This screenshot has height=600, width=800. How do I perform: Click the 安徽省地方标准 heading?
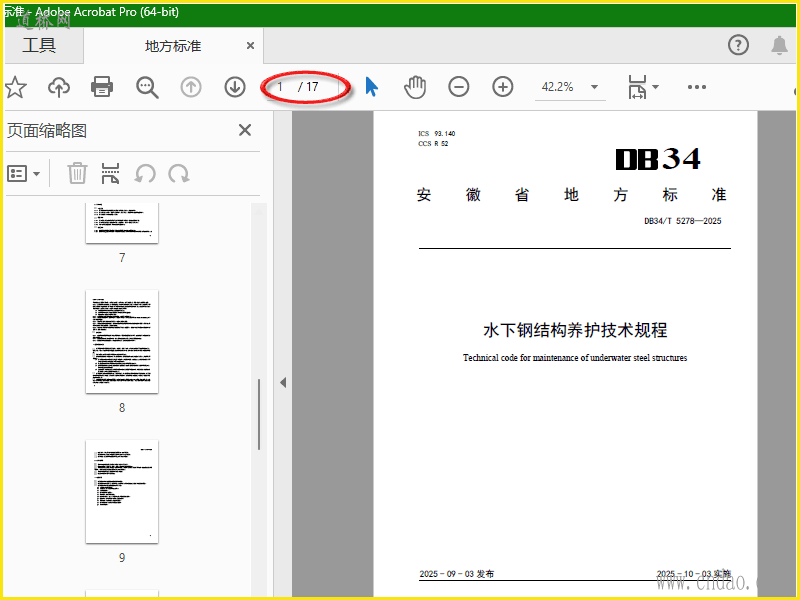click(571, 195)
